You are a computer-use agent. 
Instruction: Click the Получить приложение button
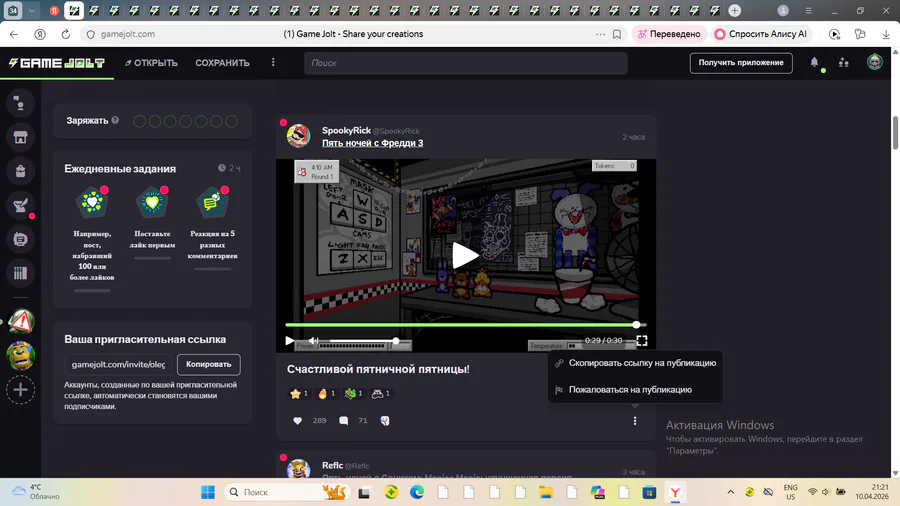pos(740,63)
